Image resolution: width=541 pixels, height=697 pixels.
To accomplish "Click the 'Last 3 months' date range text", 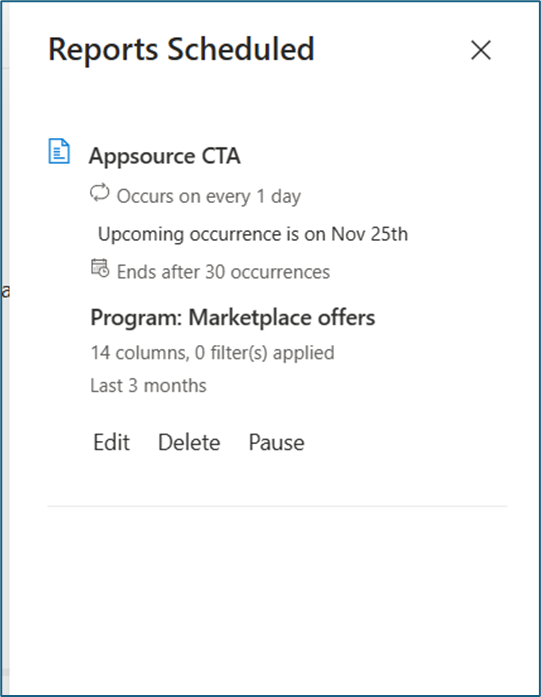I will click(x=148, y=385).
